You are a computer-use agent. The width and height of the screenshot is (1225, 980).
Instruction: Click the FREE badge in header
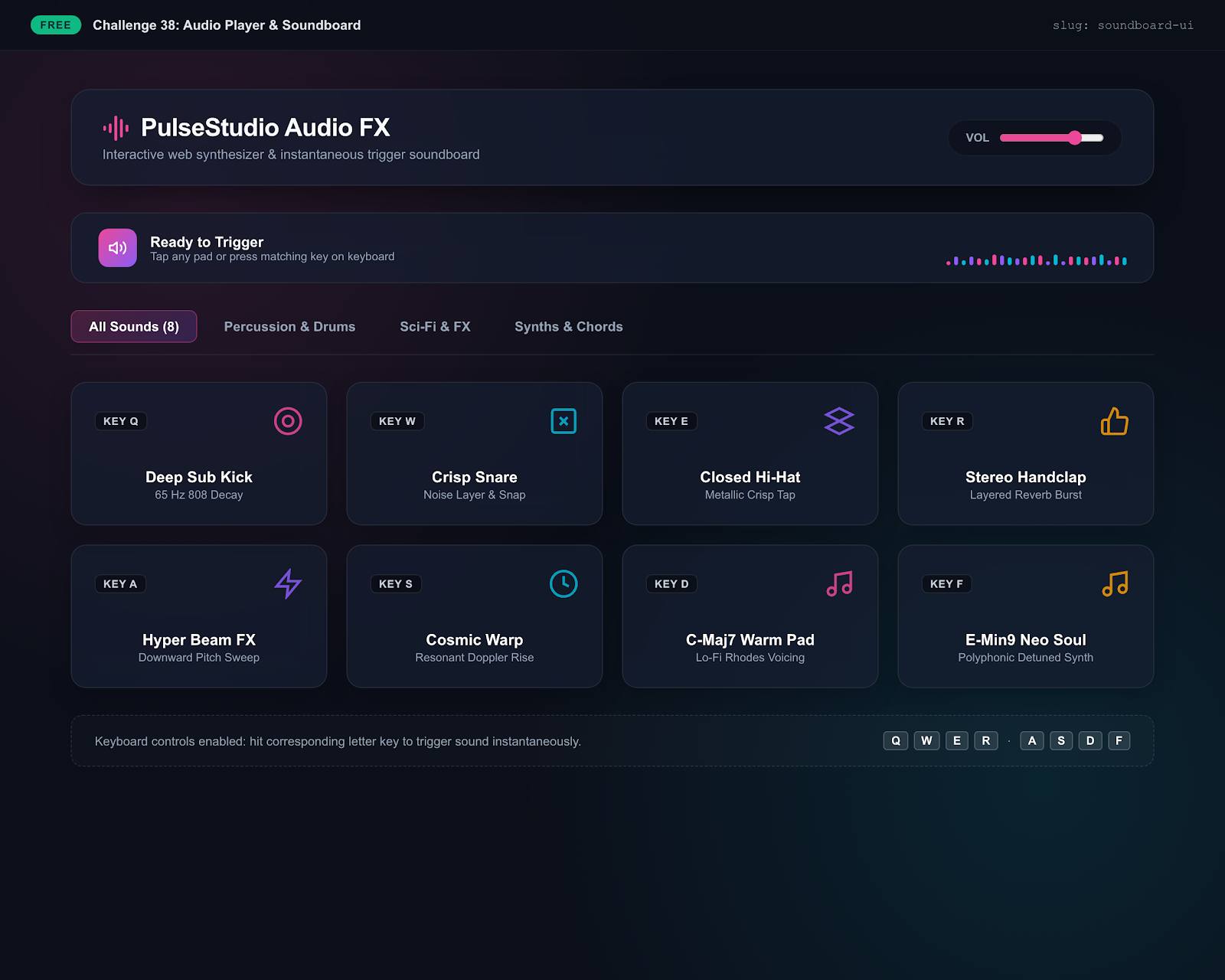pos(56,25)
